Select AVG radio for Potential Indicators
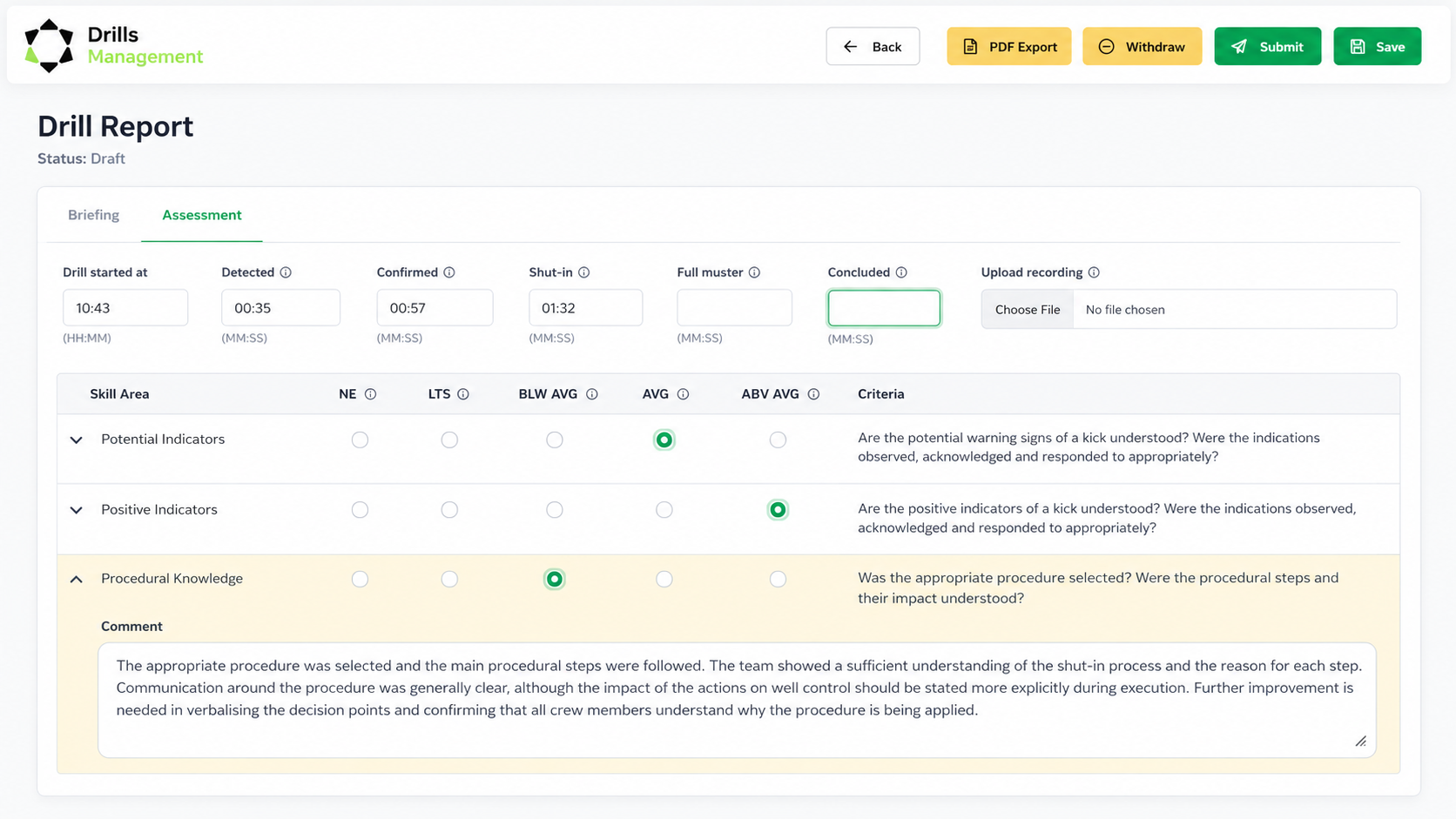The image size is (1456, 819). 664,440
